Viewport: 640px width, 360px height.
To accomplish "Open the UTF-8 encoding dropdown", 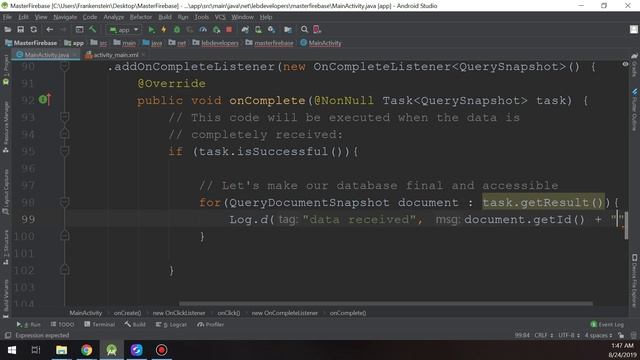I will [569, 335].
